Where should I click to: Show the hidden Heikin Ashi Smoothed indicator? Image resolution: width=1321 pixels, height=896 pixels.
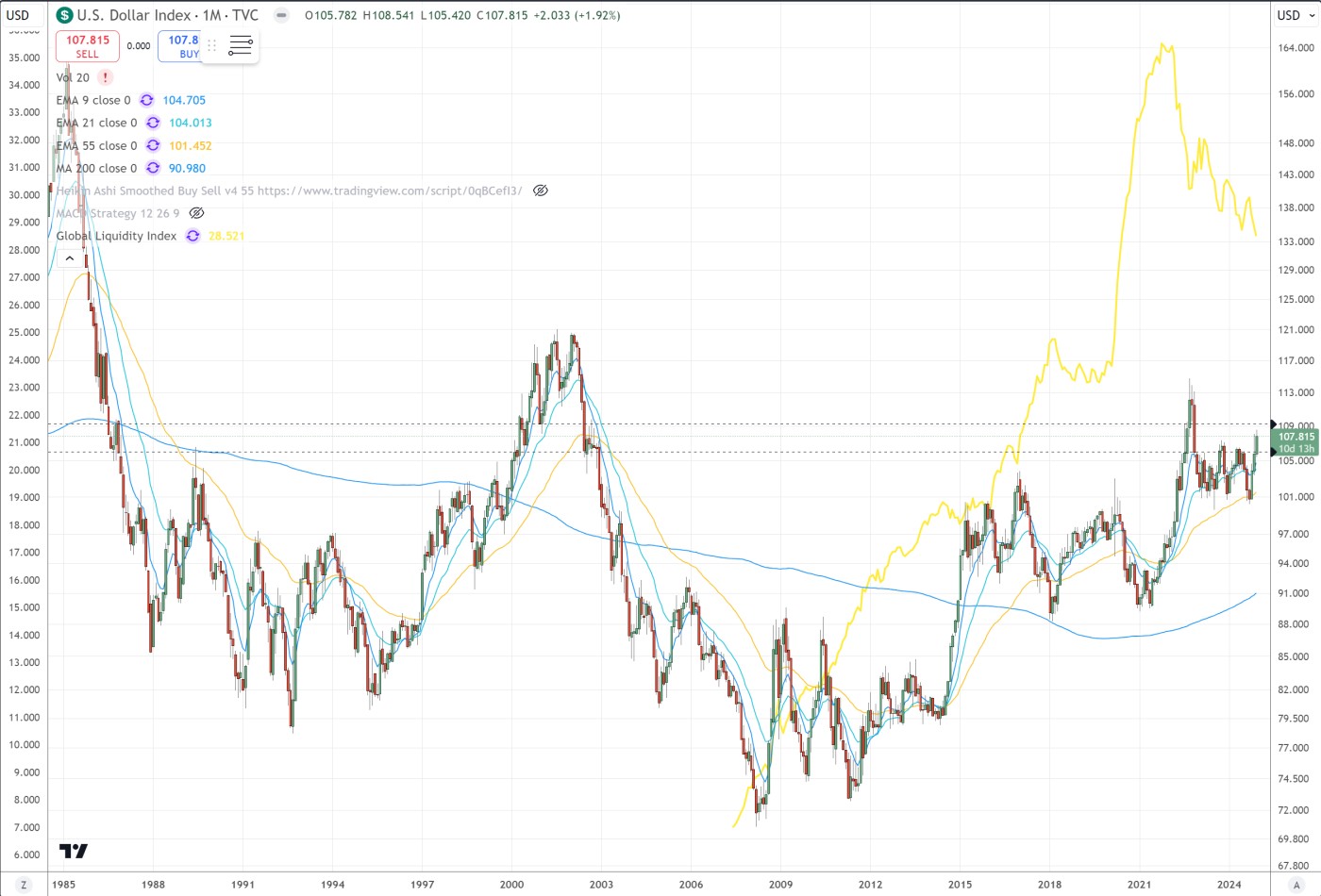[540, 191]
